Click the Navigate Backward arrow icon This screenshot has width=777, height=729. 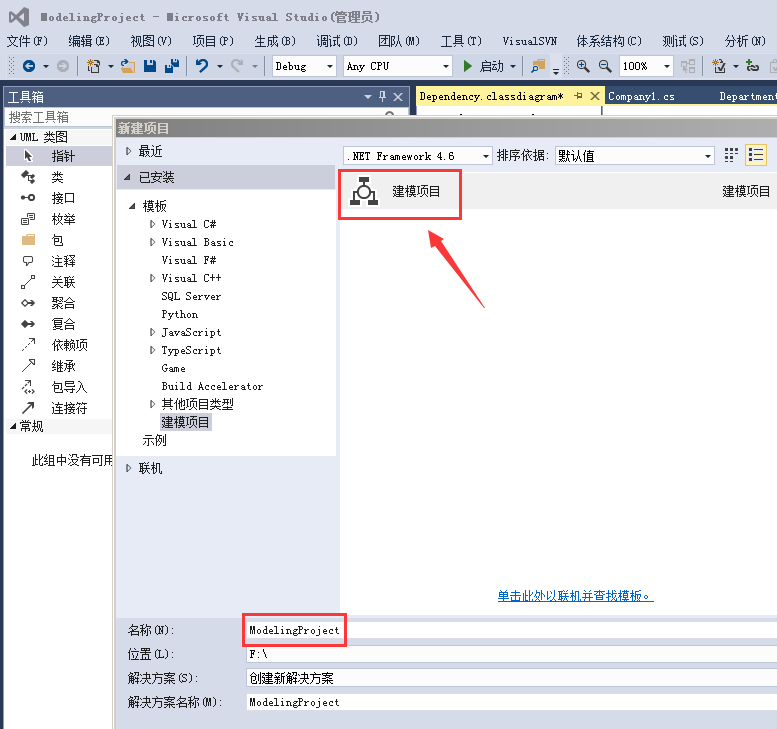point(29,66)
